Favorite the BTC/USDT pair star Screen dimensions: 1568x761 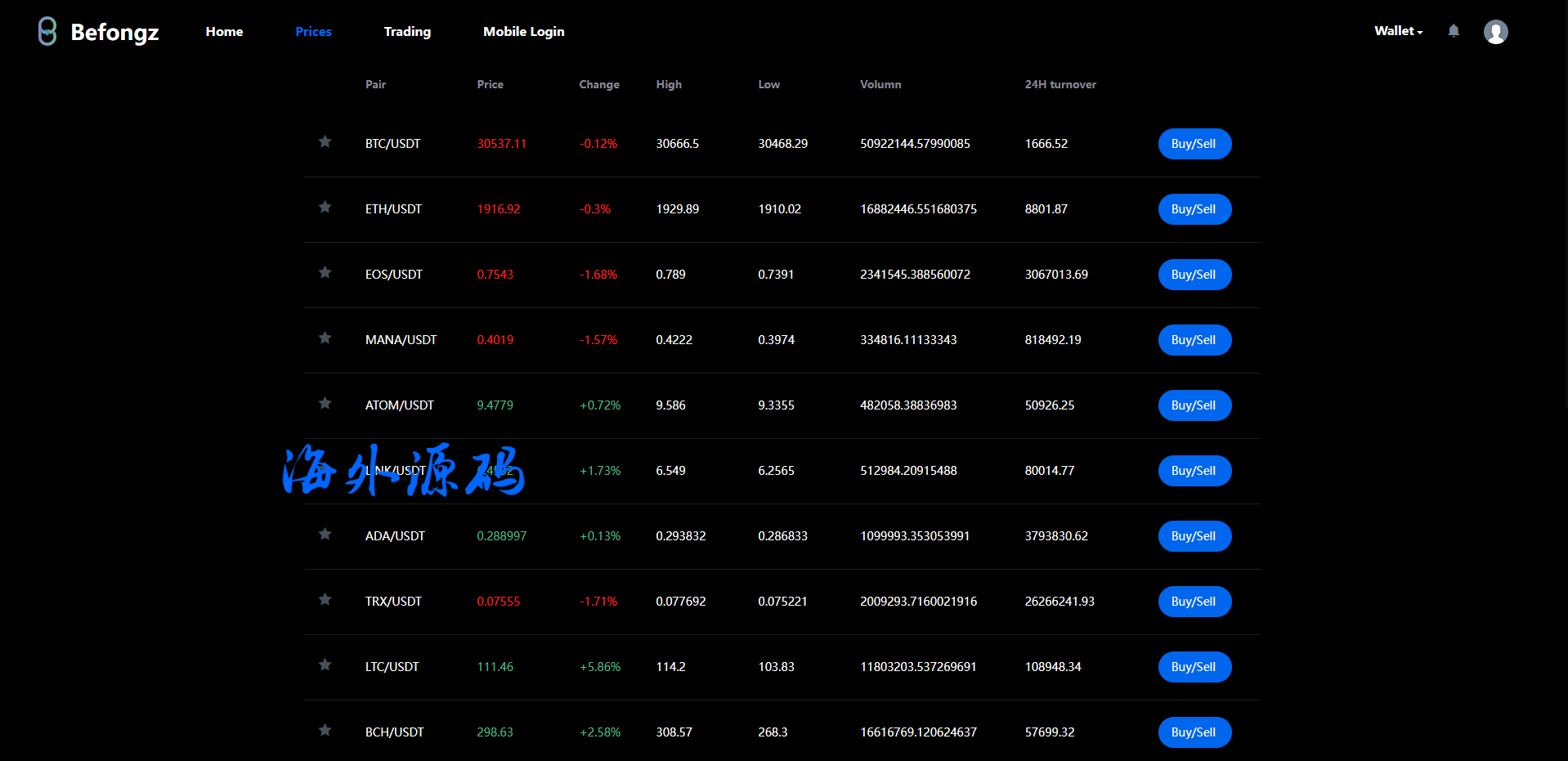pyautogui.click(x=325, y=142)
